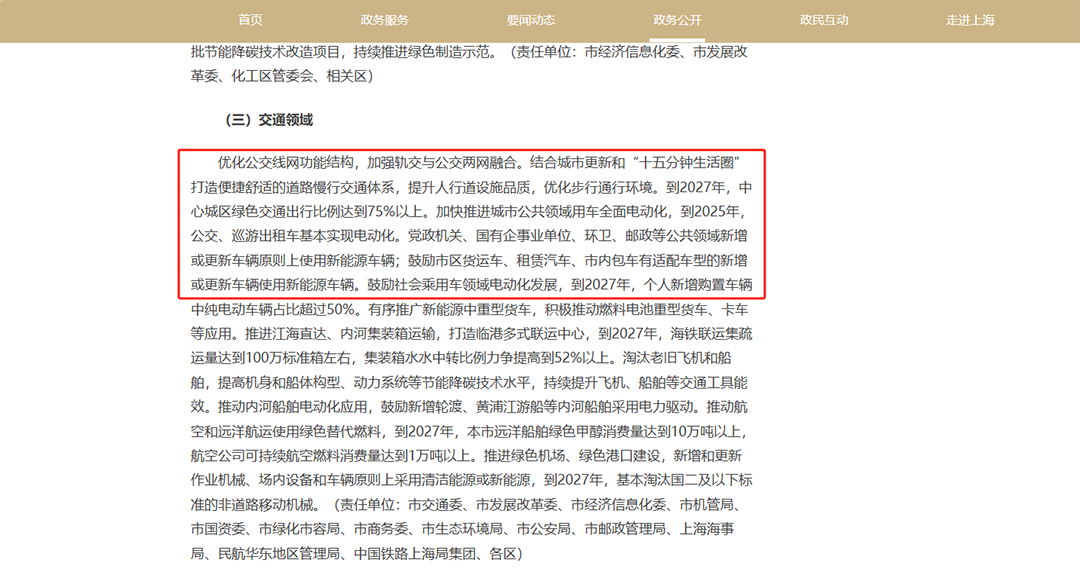
Task: Click the line starting 优化公交线网功能结构
Action: [479, 162]
